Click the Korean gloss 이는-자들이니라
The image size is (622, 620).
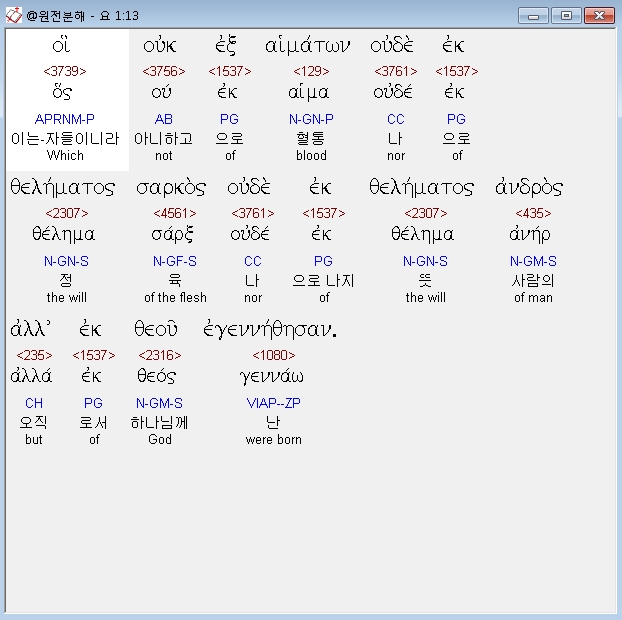pyautogui.click(x=65, y=138)
